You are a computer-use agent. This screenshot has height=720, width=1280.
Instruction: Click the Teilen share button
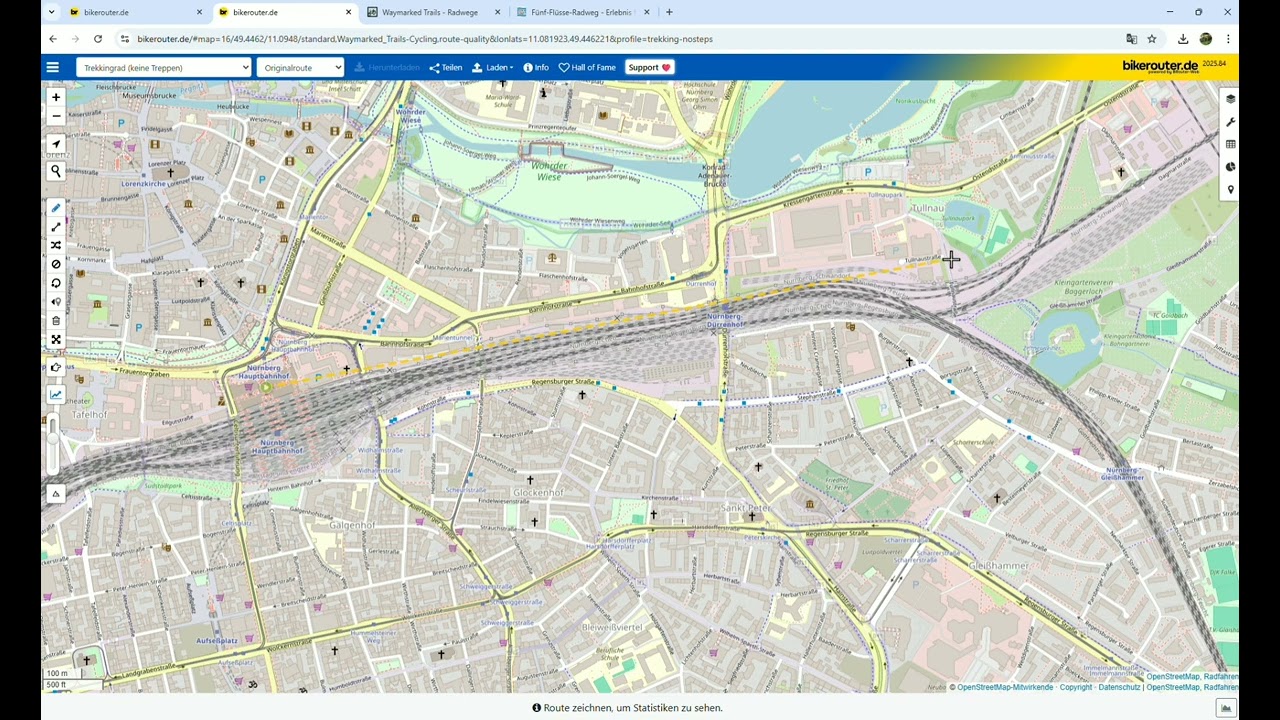coord(446,67)
